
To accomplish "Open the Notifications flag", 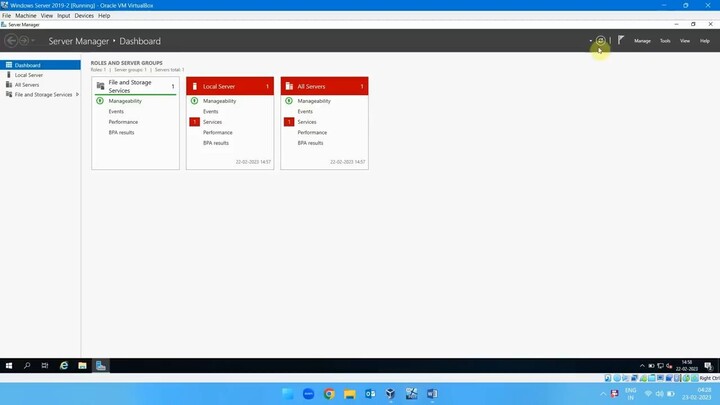I will pos(621,40).
